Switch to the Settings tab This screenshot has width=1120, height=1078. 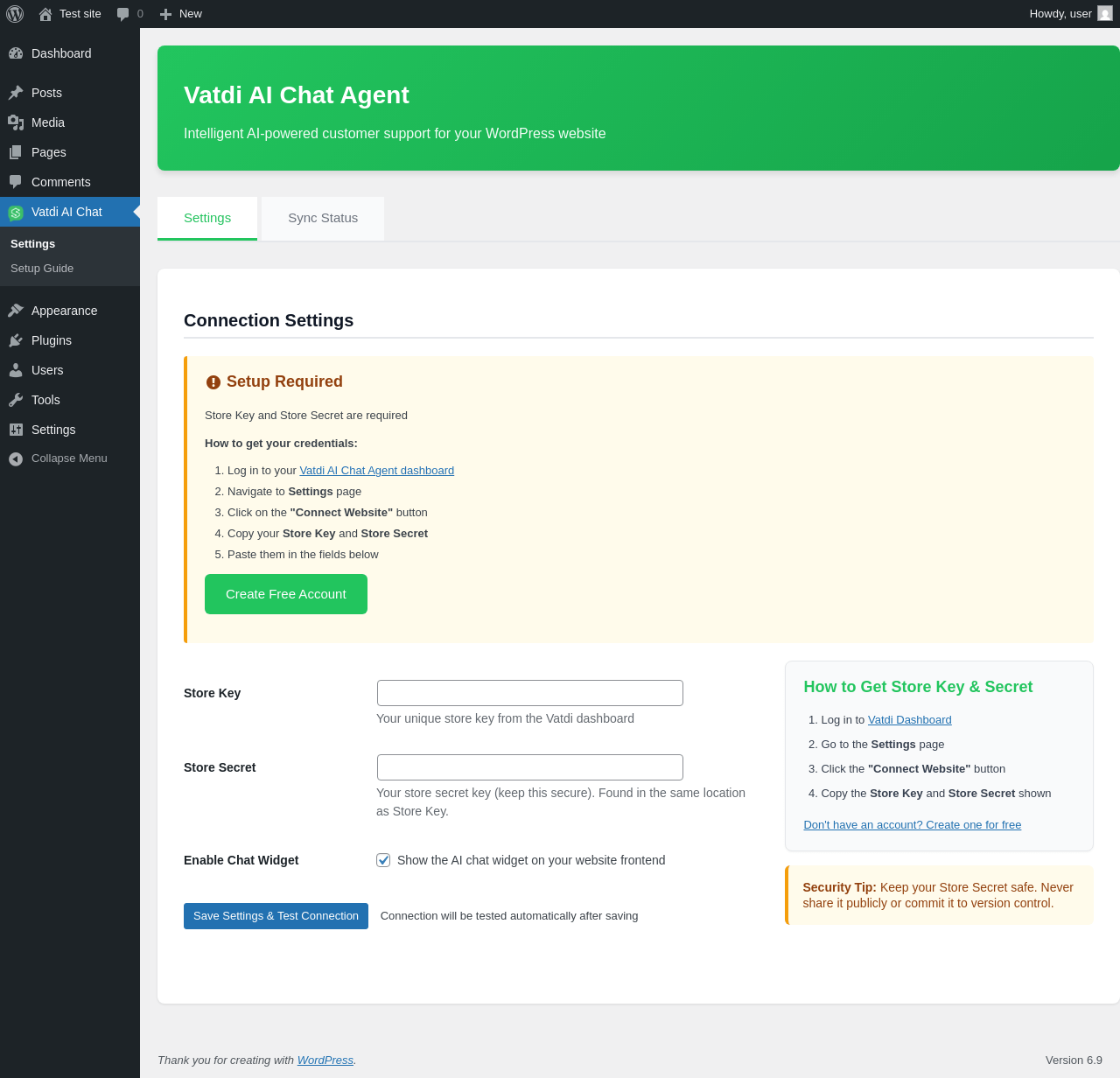click(207, 218)
